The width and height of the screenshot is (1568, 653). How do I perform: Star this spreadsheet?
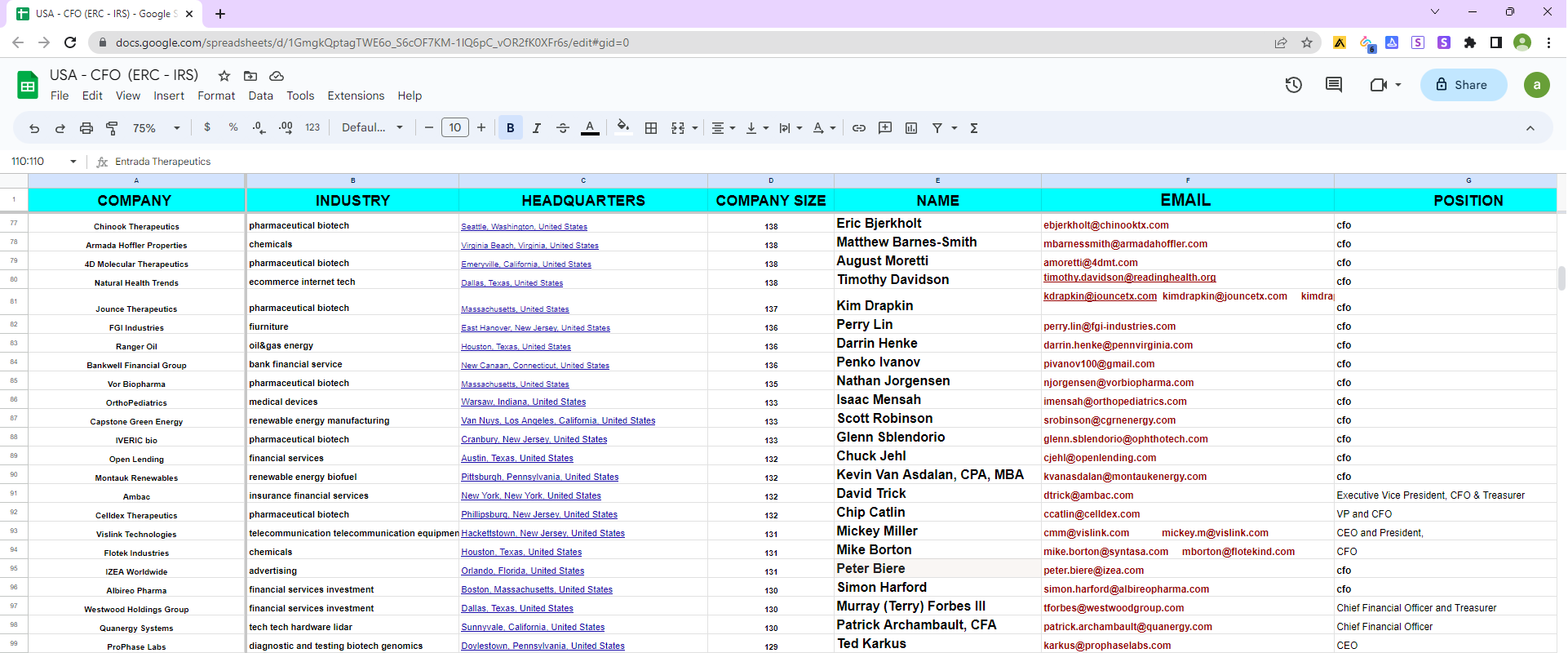click(x=224, y=76)
